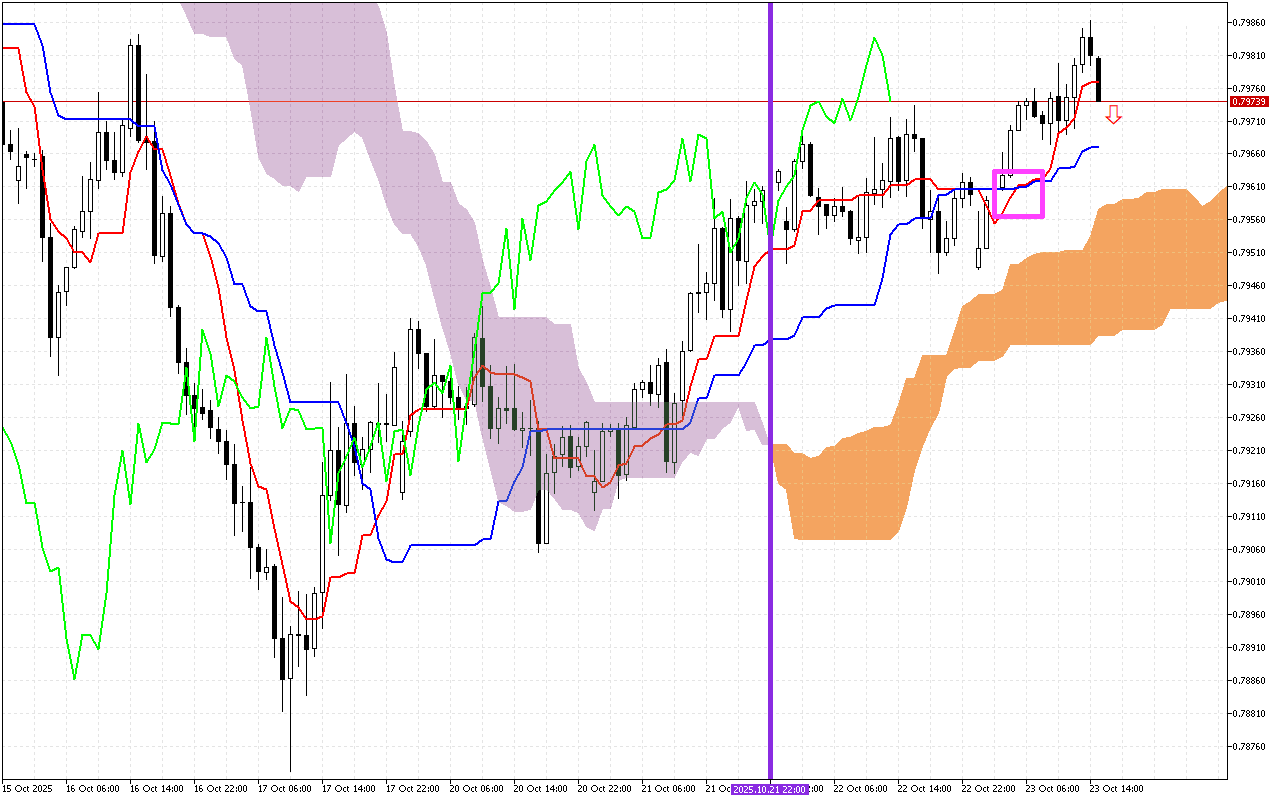The height and width of the screenshot is (800, 1280).
Task: Select the magenta rectangle highlight on the chart
Action: [x=1018, y=172]
